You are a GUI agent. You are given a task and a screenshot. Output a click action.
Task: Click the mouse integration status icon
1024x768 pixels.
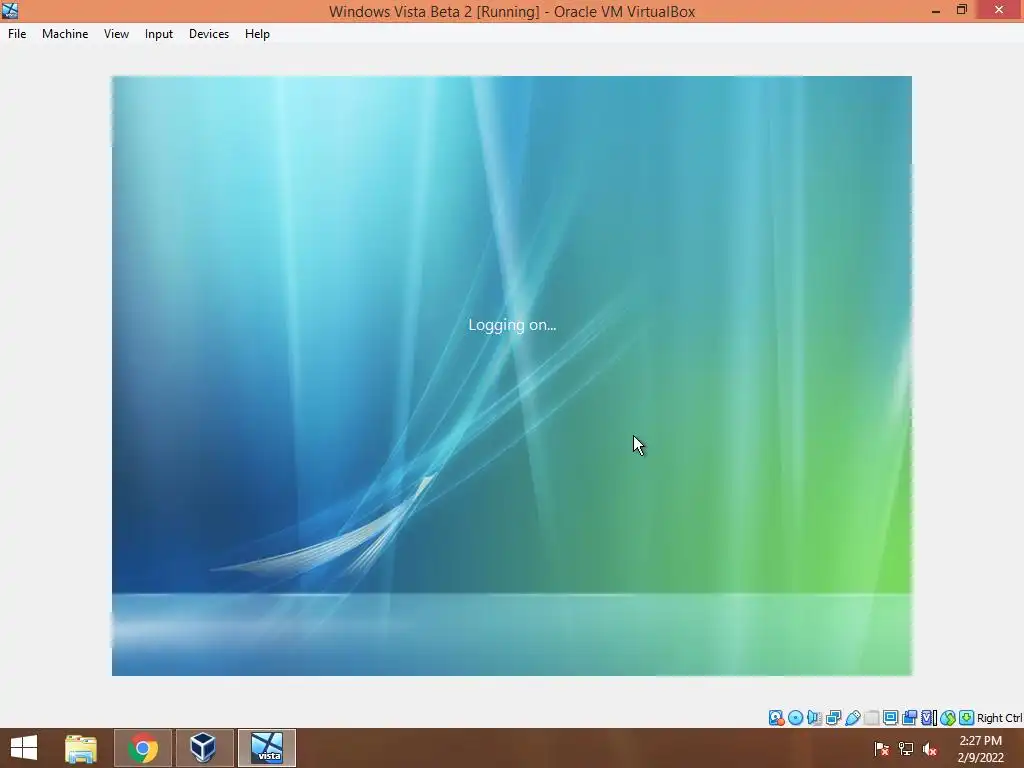948,718
